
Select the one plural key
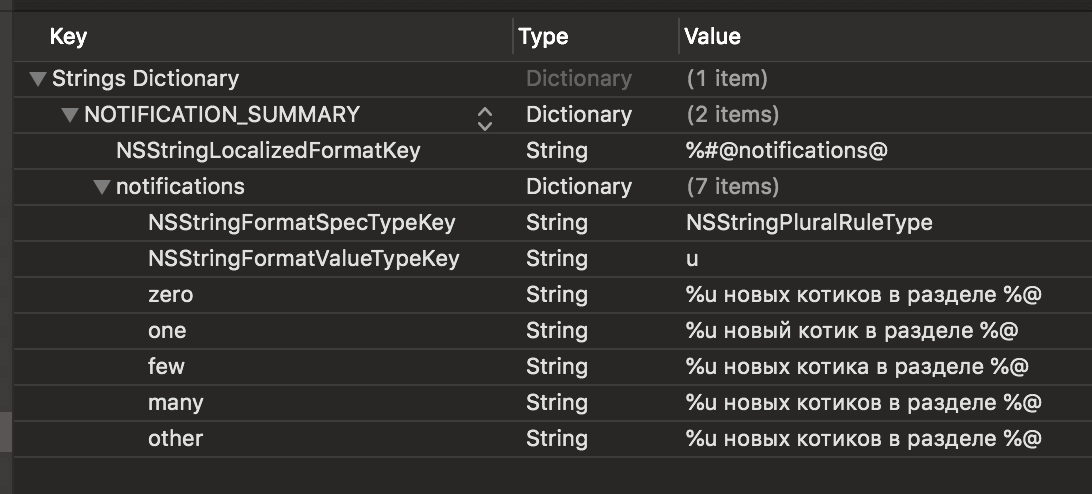tap(167, 331)
